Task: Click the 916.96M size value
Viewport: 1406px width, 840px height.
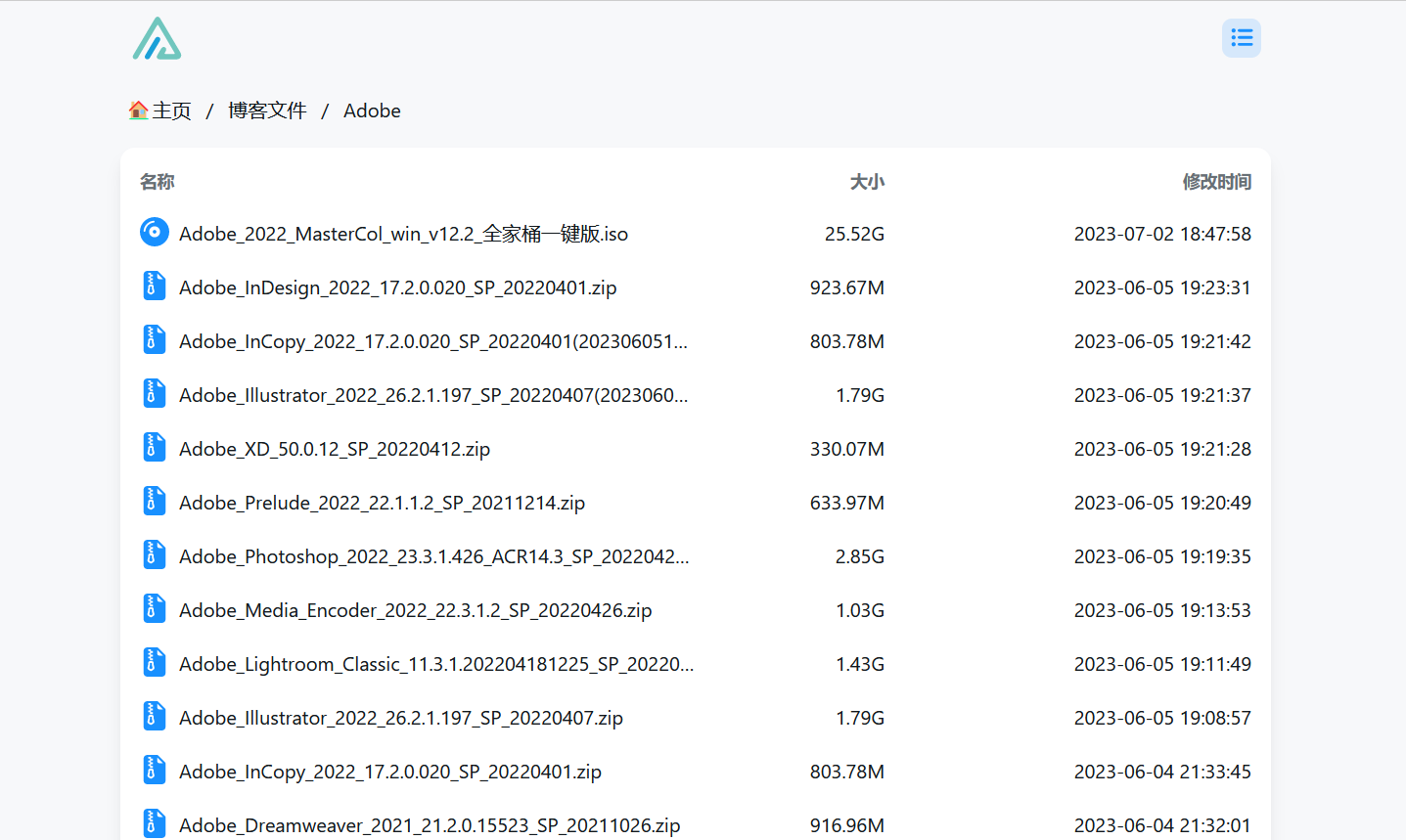Action: [x=847, y=825]
